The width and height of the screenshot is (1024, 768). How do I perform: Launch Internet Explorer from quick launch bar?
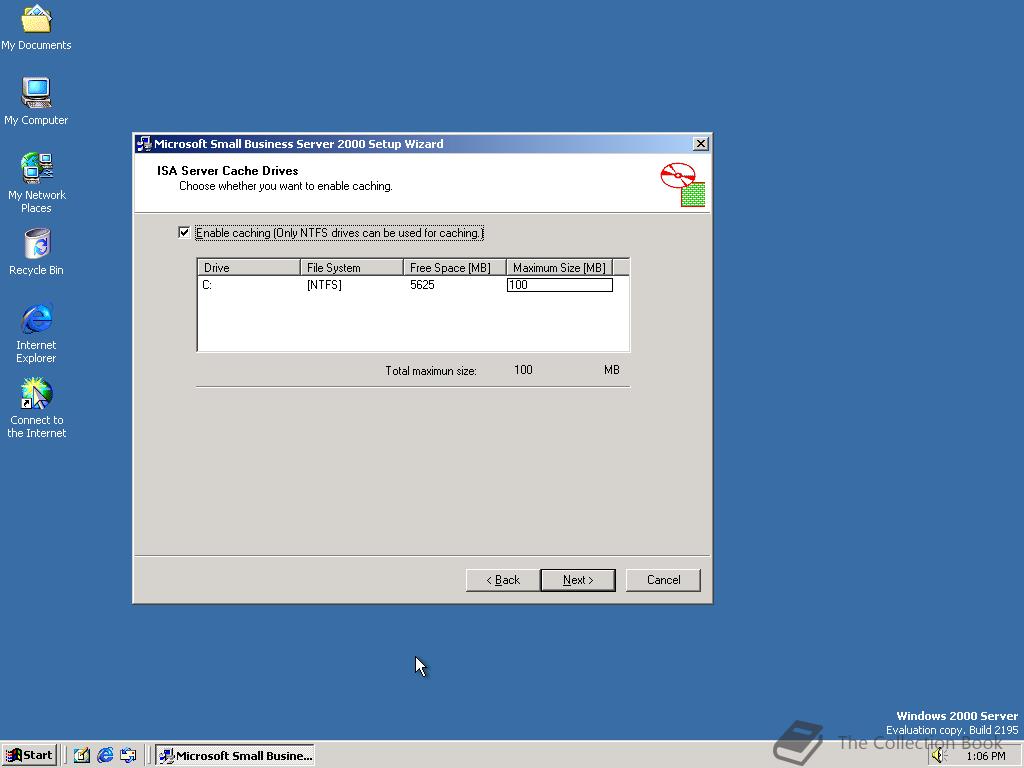click(104, 755)
